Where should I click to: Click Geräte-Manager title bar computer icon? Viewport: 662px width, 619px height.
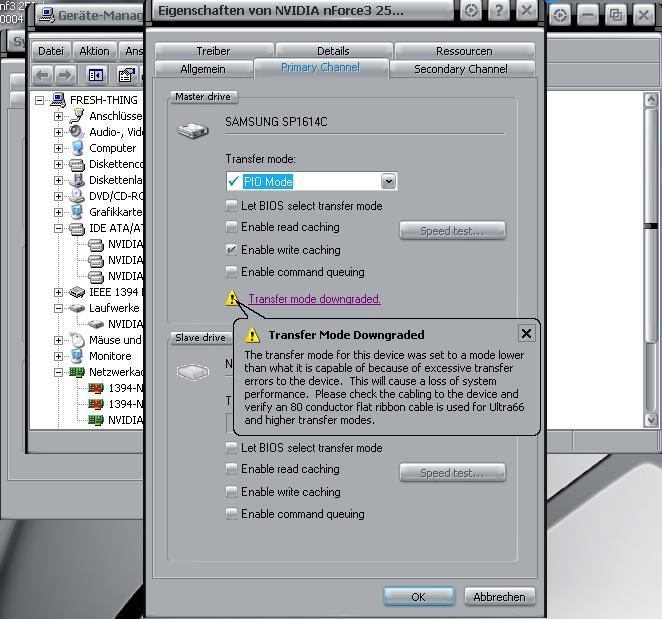point(46,15)
